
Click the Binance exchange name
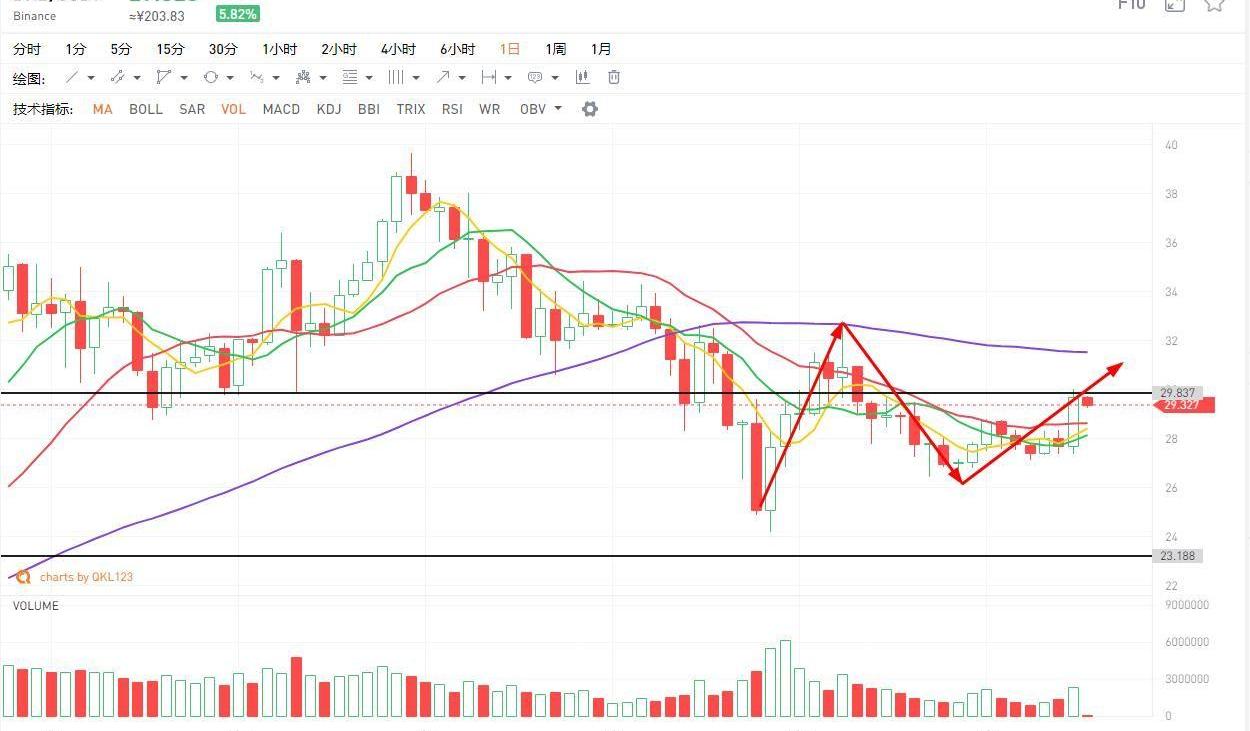(35, 16)
